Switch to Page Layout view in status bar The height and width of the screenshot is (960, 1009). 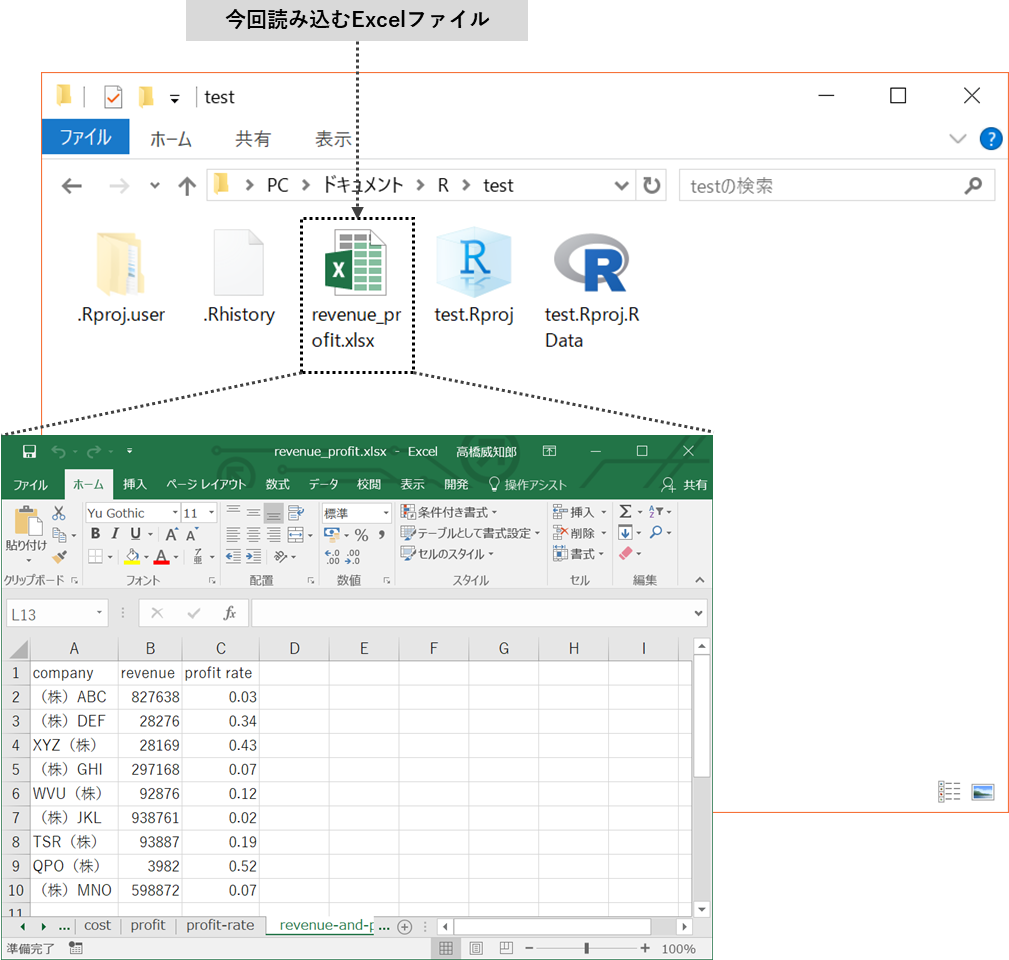coord(476,948)
